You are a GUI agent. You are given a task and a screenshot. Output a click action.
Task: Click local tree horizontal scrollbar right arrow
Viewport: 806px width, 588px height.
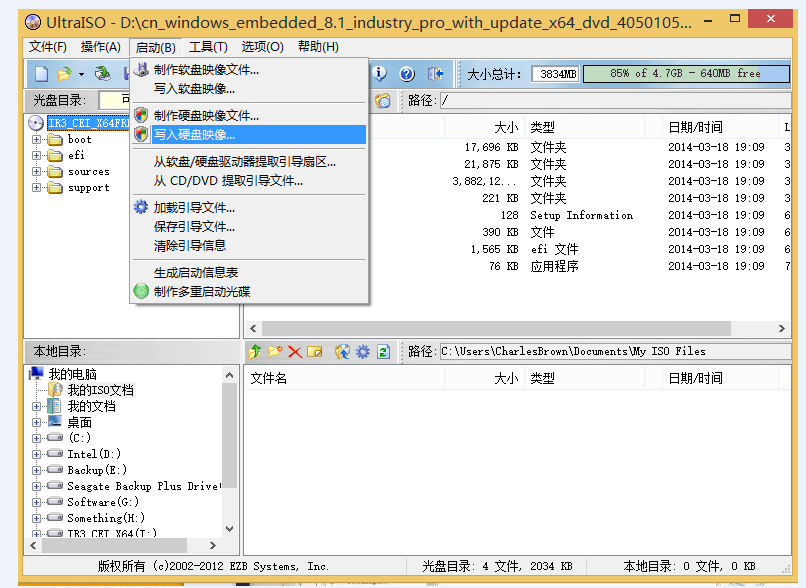pyautogui.click(x=213, y=545)
